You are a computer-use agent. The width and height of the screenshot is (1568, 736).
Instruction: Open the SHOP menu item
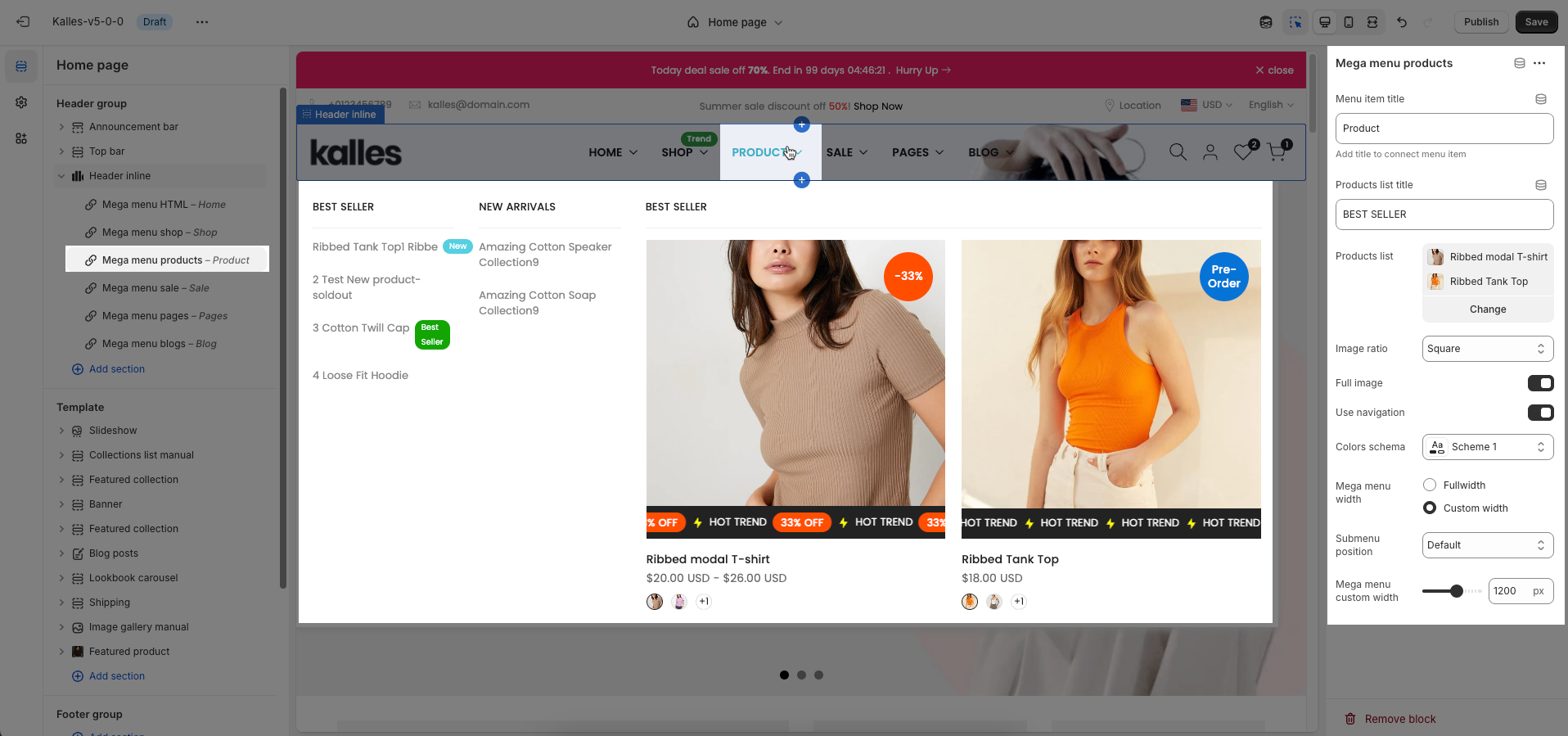(685, 152)
